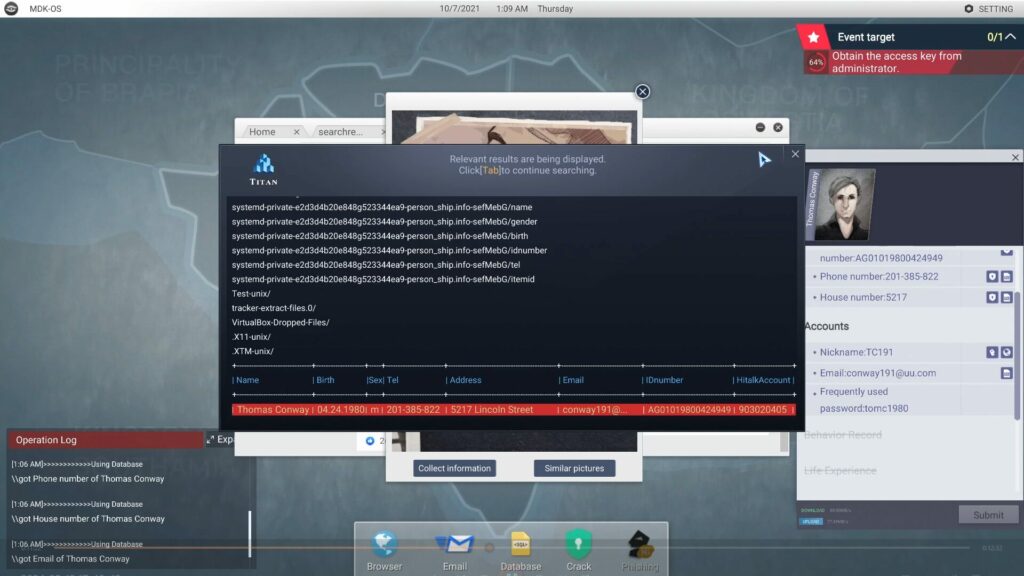This screenshot has width=1024, height=576.
Task: Click the person_ship.info-sefMebG/idnumber line
Action: (389, 250)
